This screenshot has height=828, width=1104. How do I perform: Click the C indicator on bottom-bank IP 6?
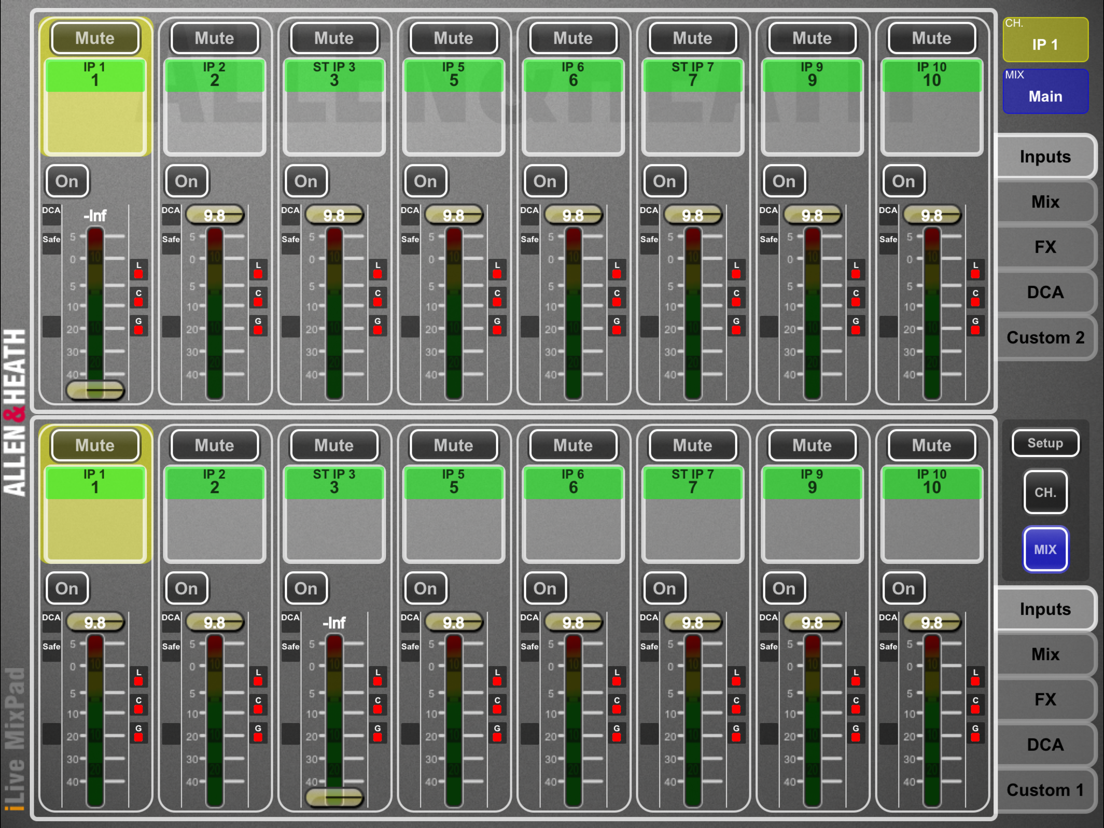pyautogui.click(x=617, y=704)
